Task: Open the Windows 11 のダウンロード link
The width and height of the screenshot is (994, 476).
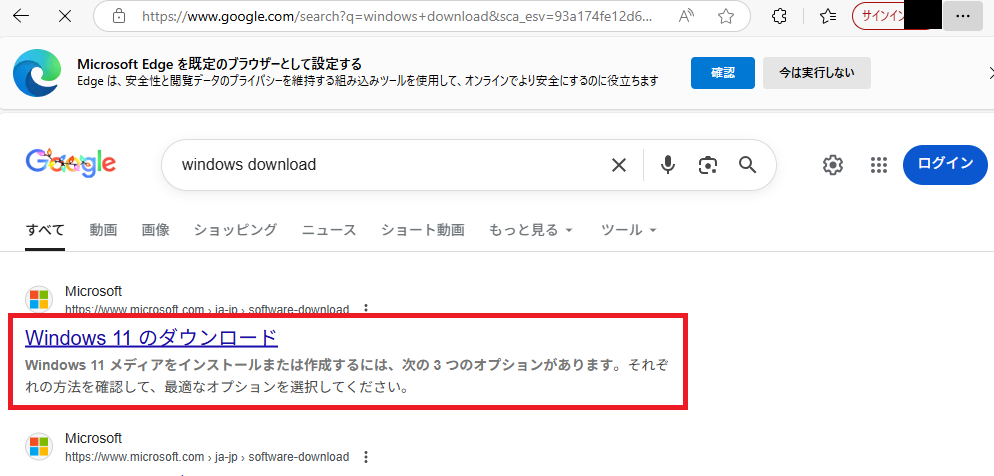Action: pos(151,337)
